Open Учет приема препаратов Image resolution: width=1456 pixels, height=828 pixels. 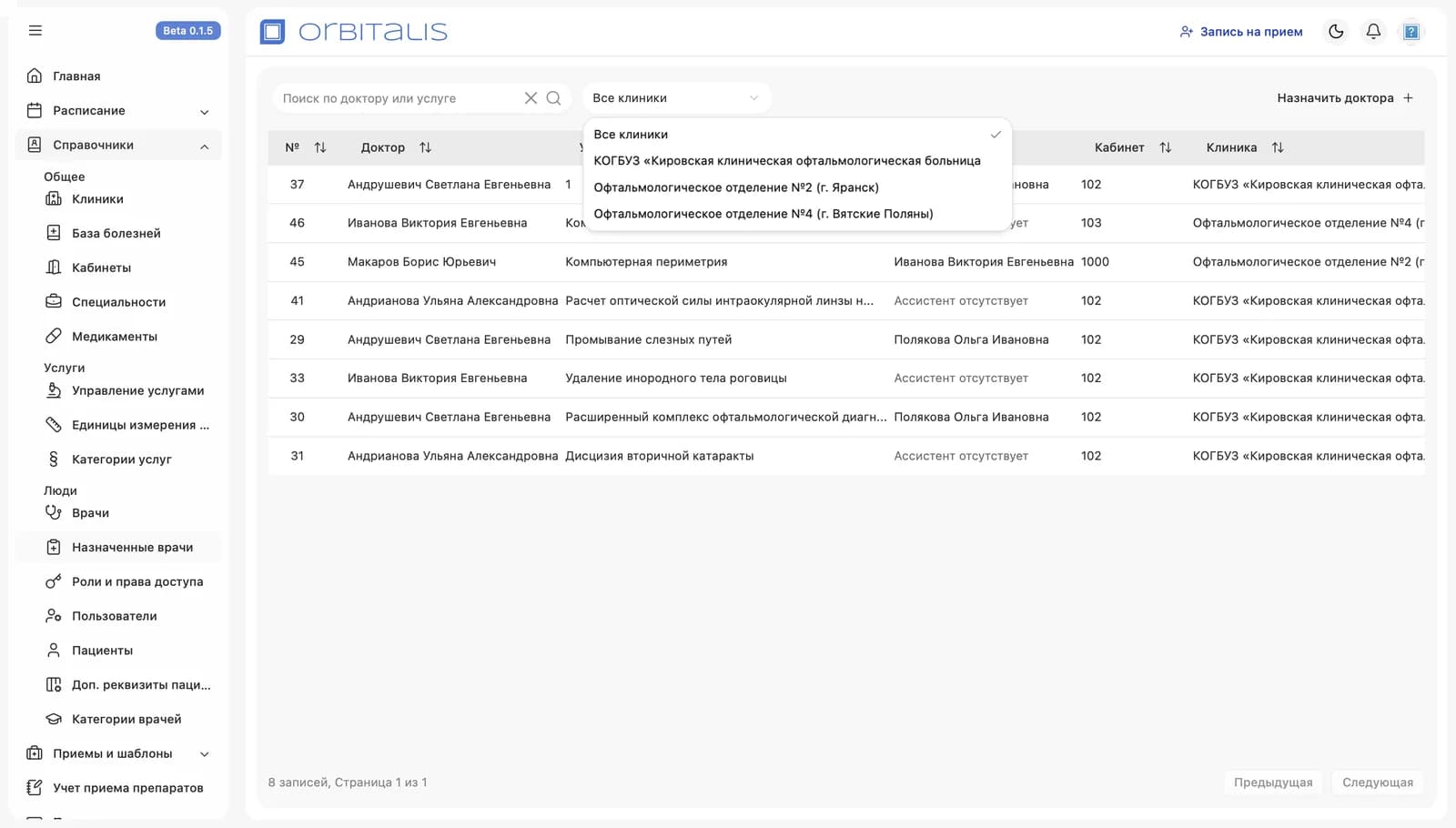click(118, 788)
